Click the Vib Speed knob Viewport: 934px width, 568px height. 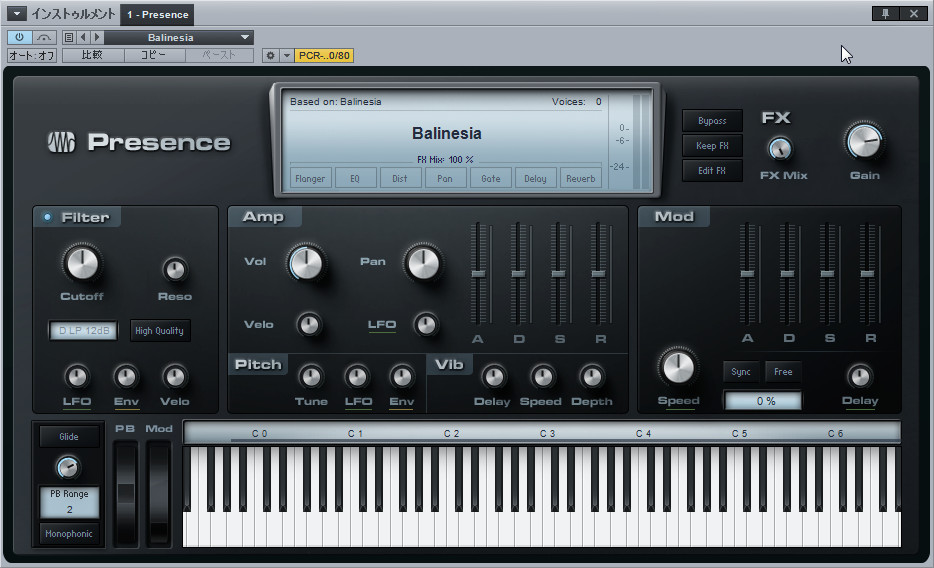point(542,376)
